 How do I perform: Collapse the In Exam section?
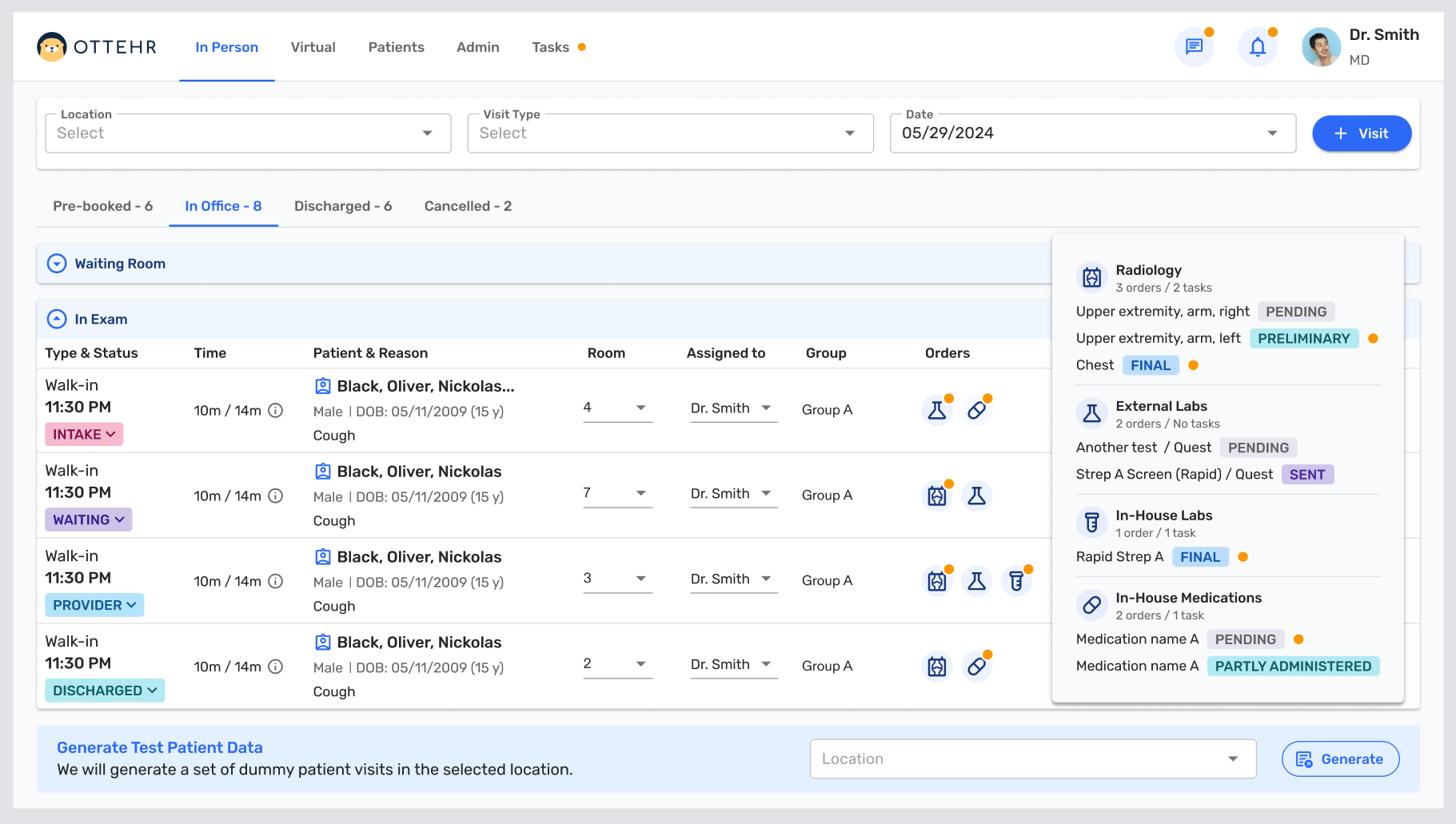point(57,320)
